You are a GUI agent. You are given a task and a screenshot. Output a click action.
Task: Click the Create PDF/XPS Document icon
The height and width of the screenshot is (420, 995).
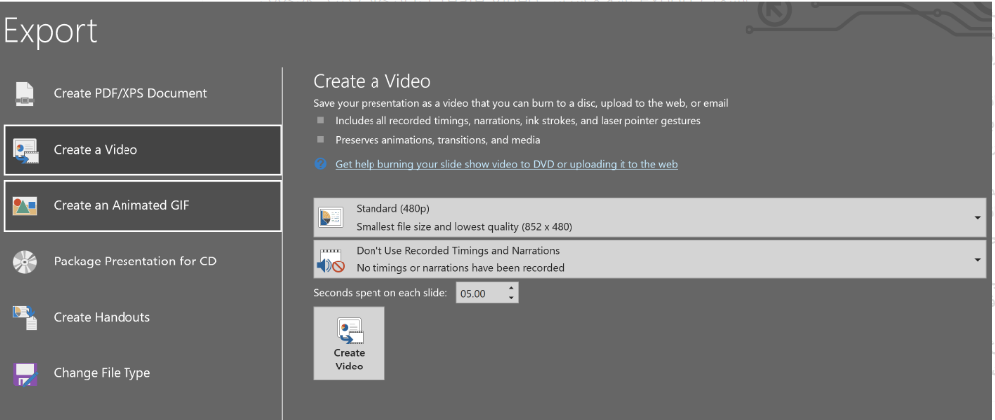click(x=25, y=94)
